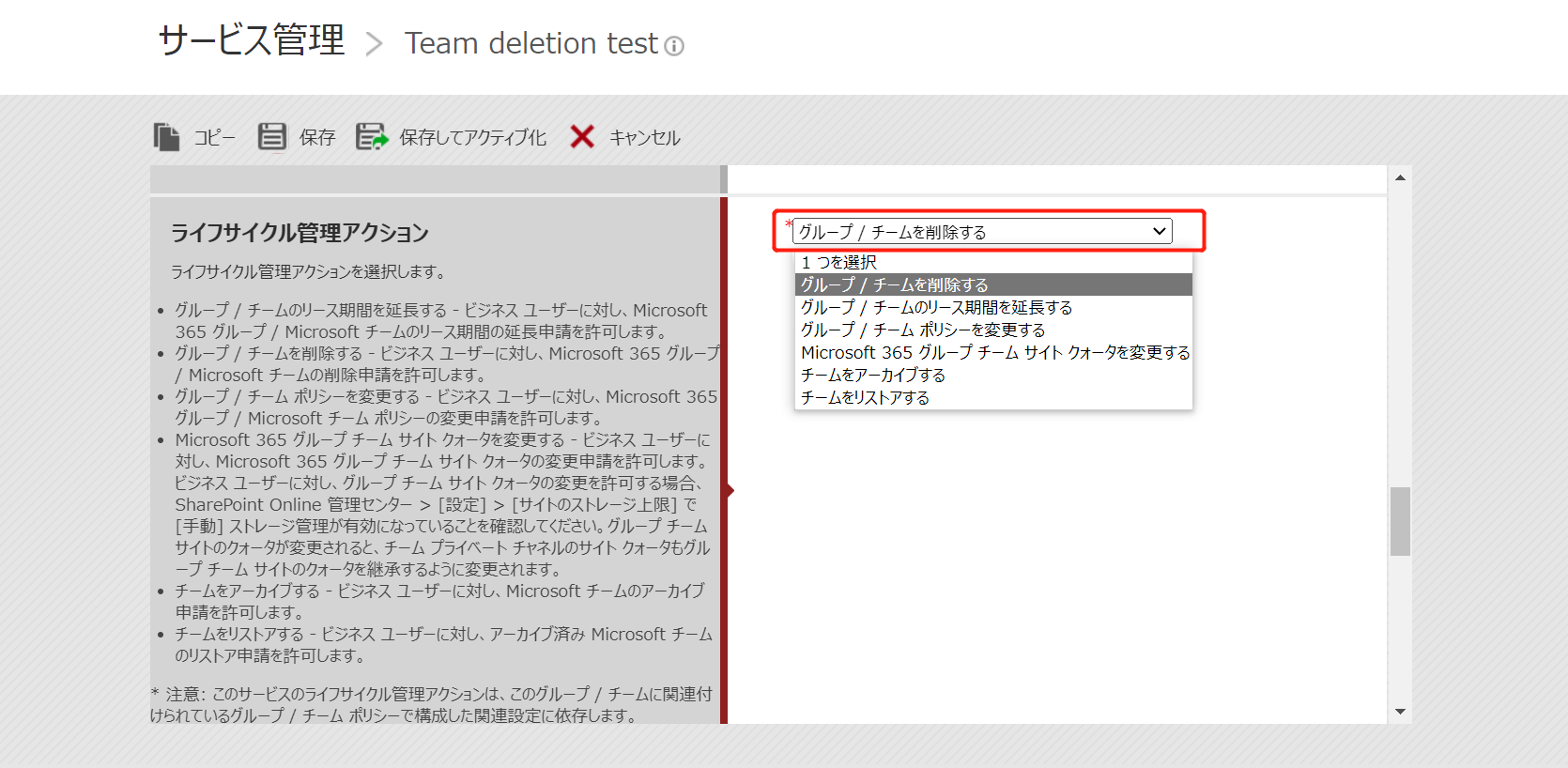Viewport: 1568px width, 768px height.
Task: Click the サービス管理 breadcrumb link
Action: (252, 41)
